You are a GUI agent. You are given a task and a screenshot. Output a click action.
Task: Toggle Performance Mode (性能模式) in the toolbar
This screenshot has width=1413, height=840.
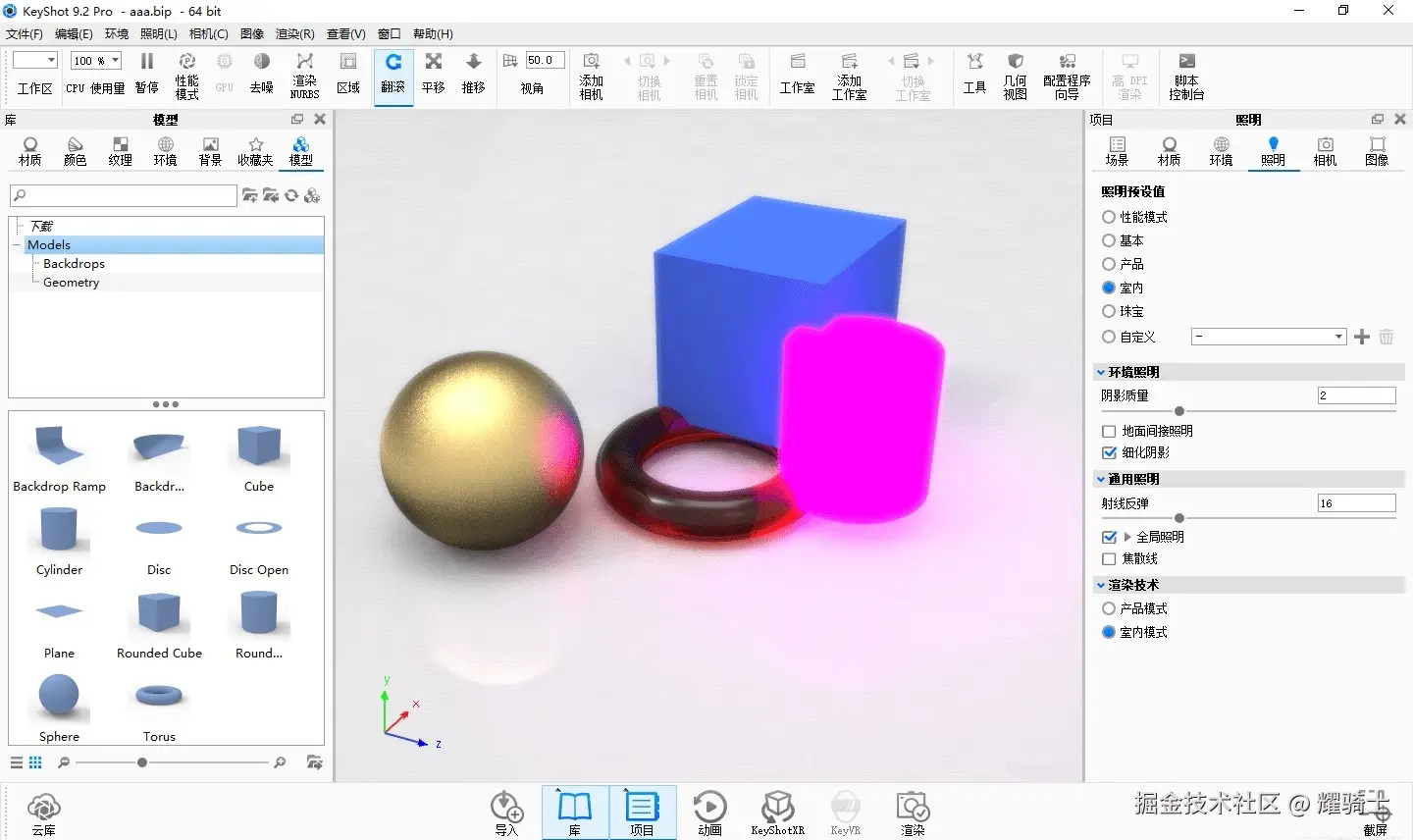[186, 76]
